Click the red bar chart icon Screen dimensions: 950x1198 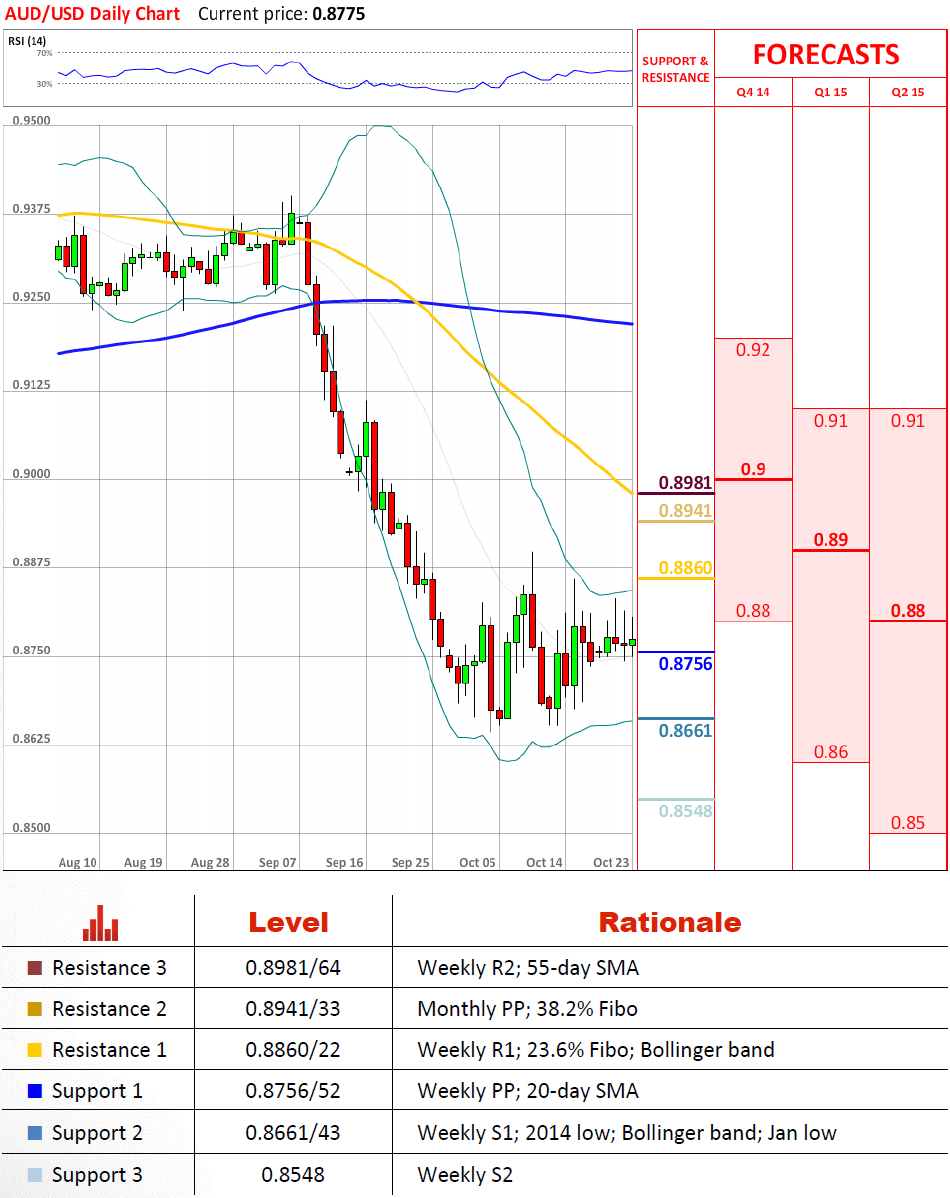(x=100, y=923)
